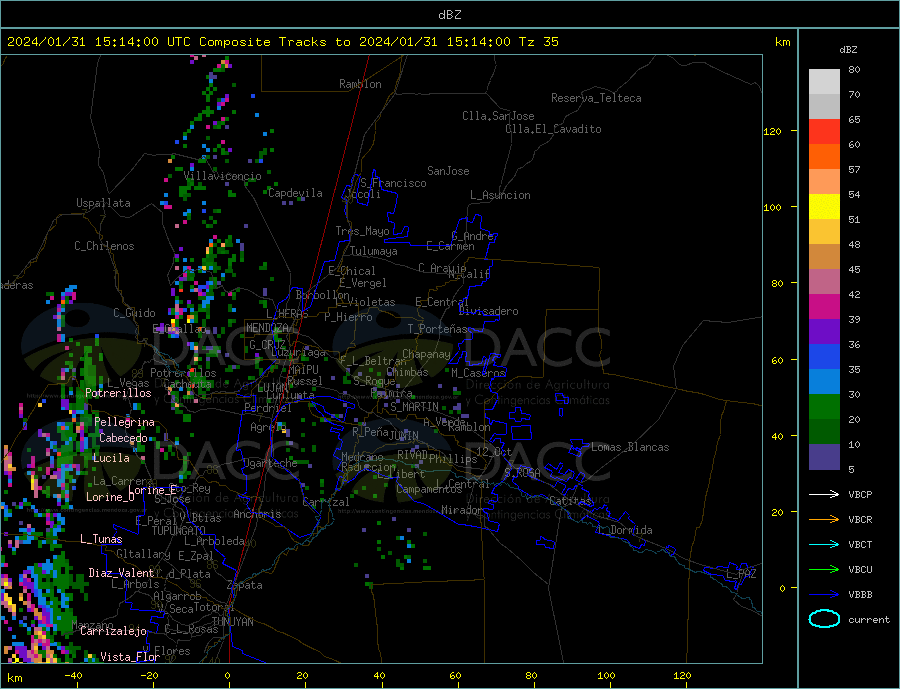Click the Anchoris location label

click(x=258, y=514)
